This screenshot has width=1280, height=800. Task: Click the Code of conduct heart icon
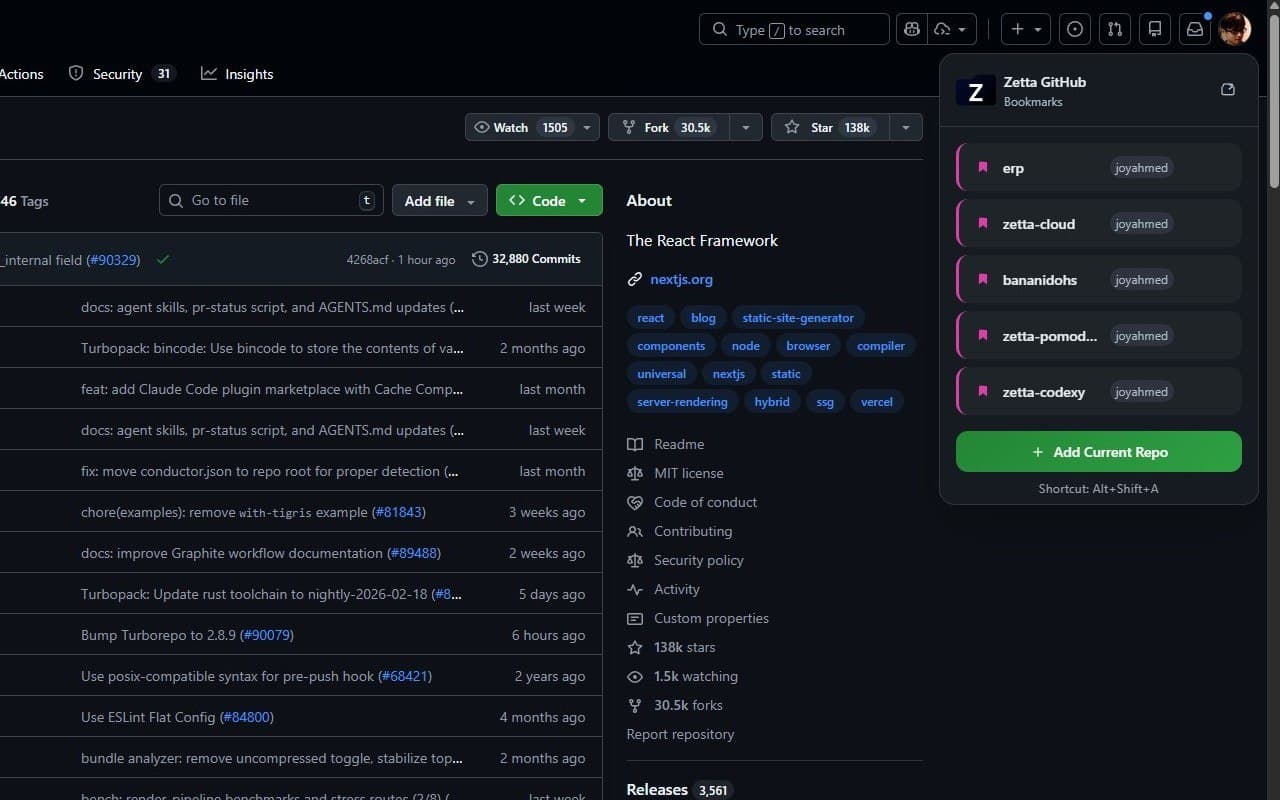click(x=634, y=502)
